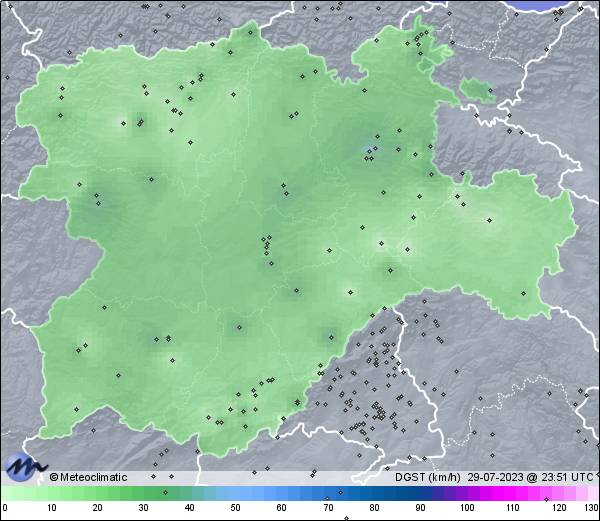Click the ©Meteoclimatic copyright text
The height and width of the screenshot is (521, 600).
(88, 477)
